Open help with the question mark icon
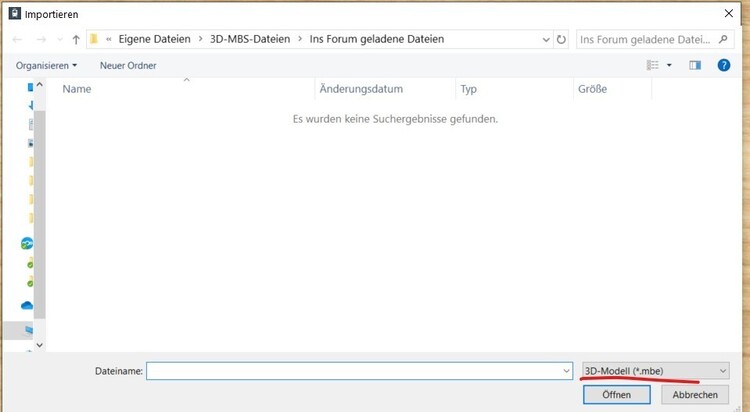The width and height of the screenshot is (750, 412). 724,65
